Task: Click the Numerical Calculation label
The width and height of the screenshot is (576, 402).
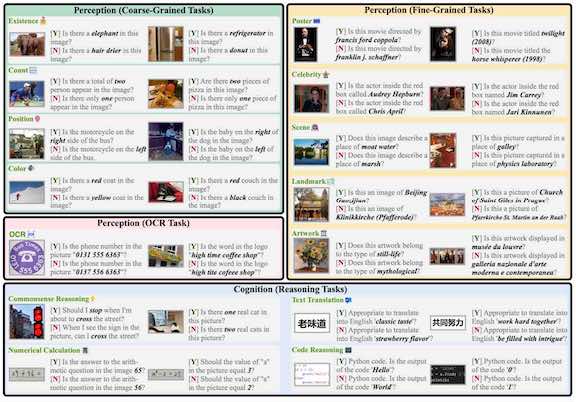Action: coord(44,350)
